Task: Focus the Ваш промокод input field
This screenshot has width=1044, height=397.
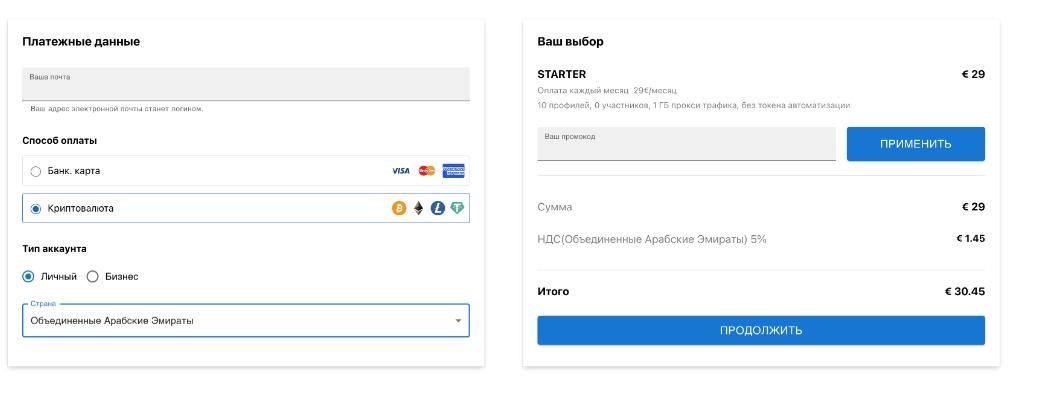Action: pyautogui.click(x=686, y=144)
